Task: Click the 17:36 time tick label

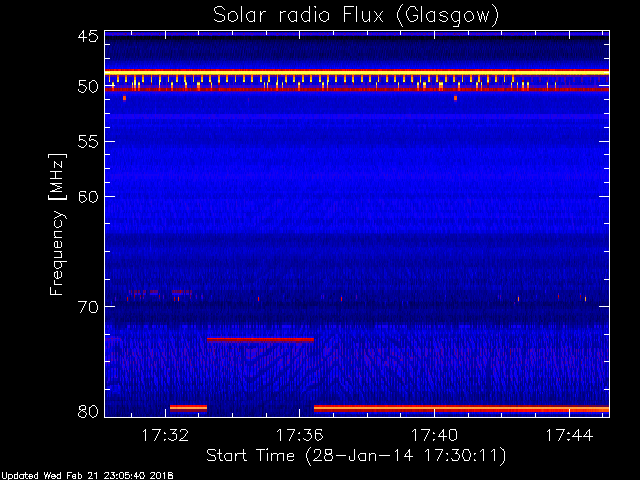Action: pyautogui.click(x=300, y=436)
